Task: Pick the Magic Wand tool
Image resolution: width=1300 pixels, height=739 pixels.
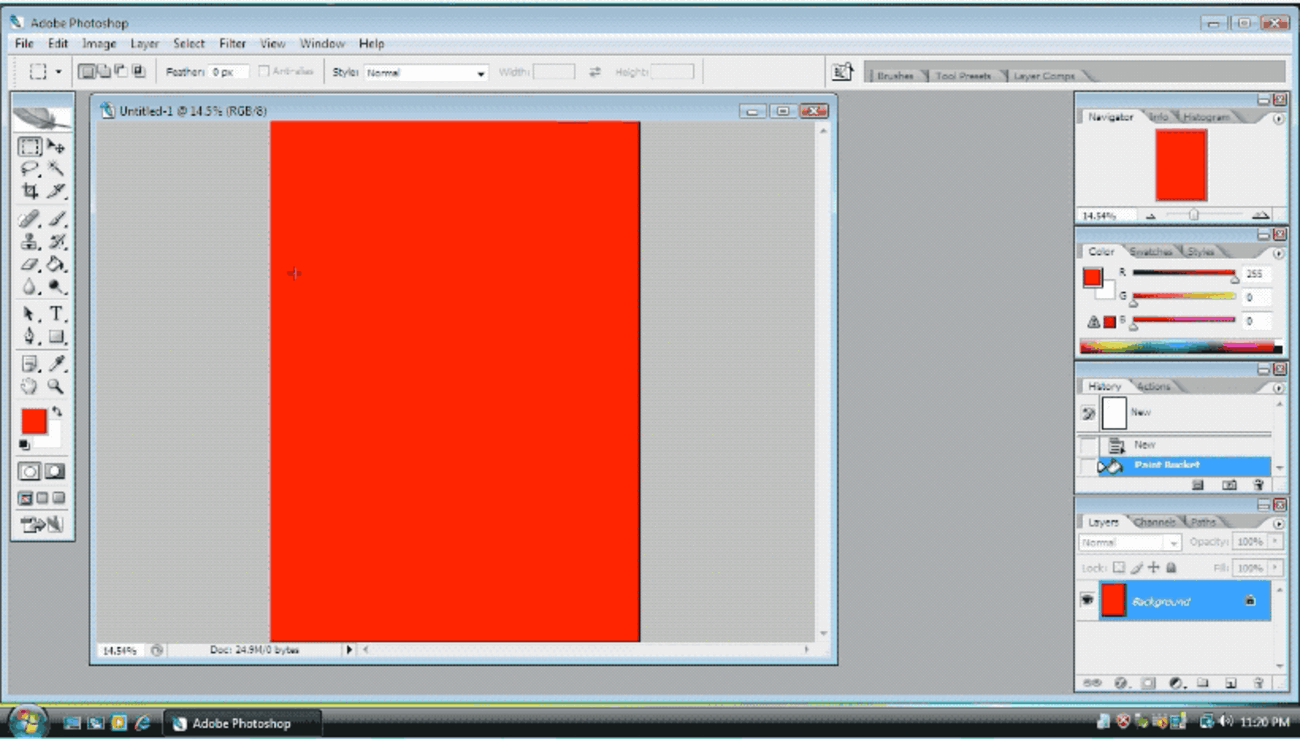Action: (x=56, y=169)
